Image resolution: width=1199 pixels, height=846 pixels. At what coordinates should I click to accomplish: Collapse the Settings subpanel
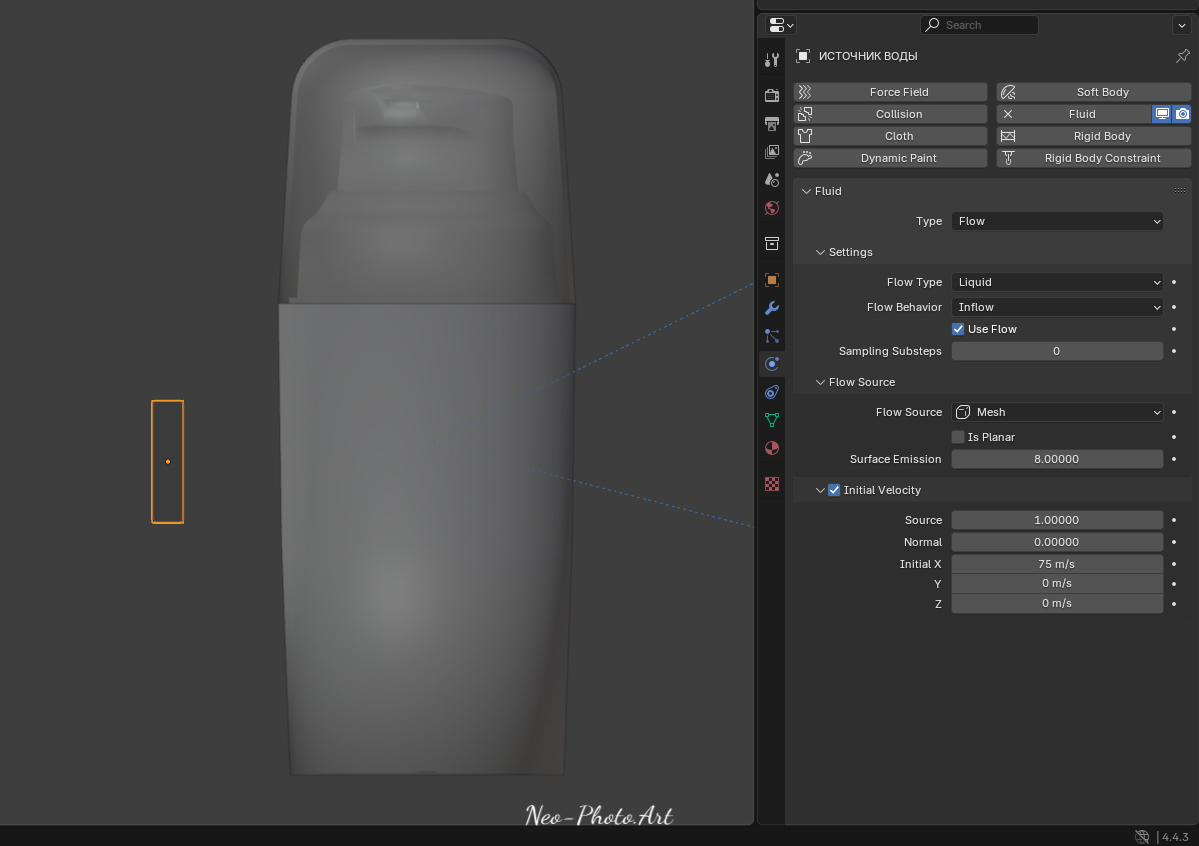(x=820, y=252)
